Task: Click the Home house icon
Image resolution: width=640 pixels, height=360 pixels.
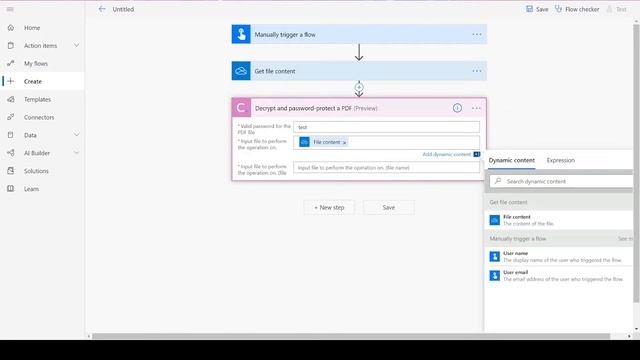Action: coord(11,28)
